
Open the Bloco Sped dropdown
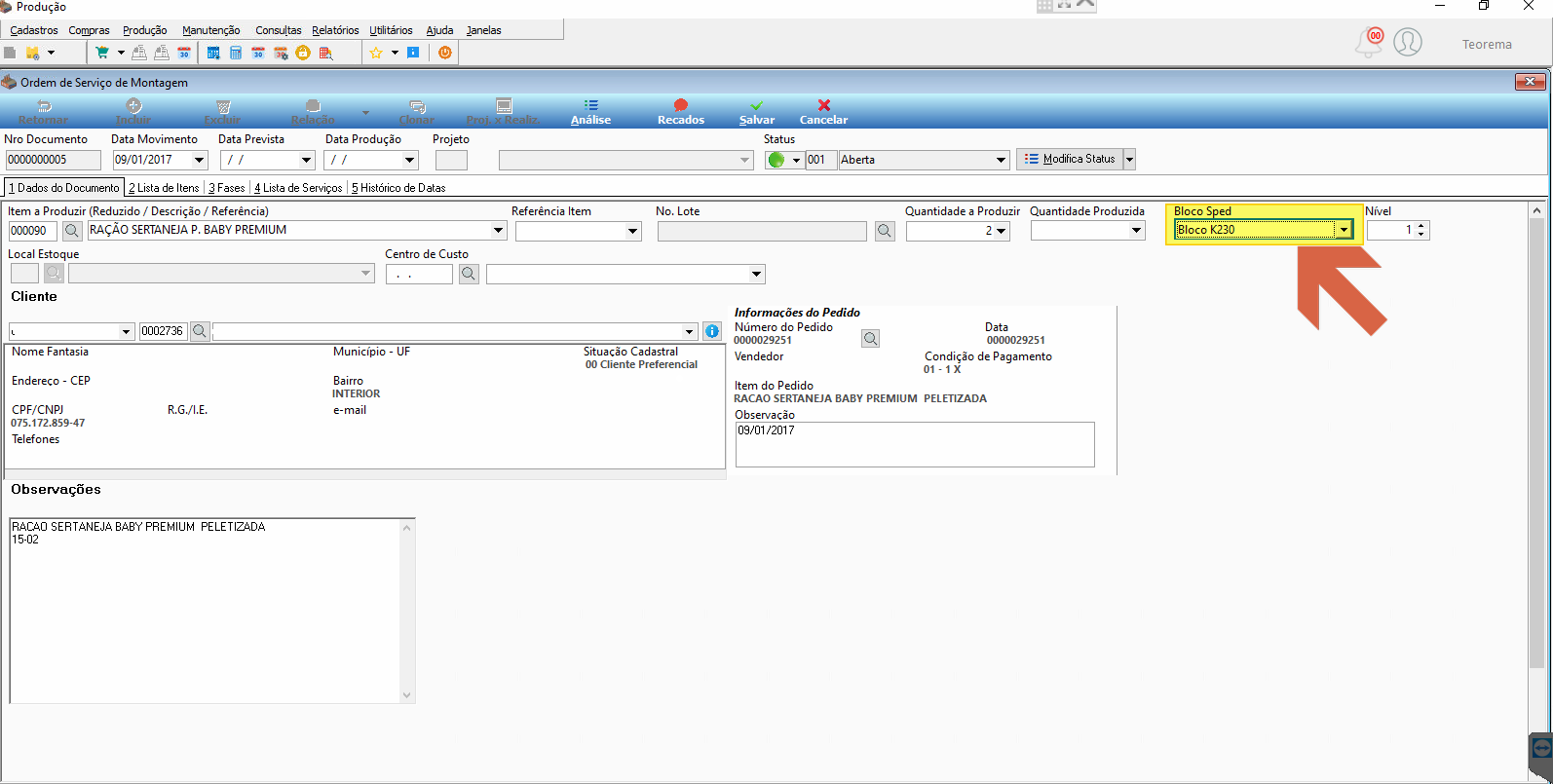click(x=1344, y=230)
